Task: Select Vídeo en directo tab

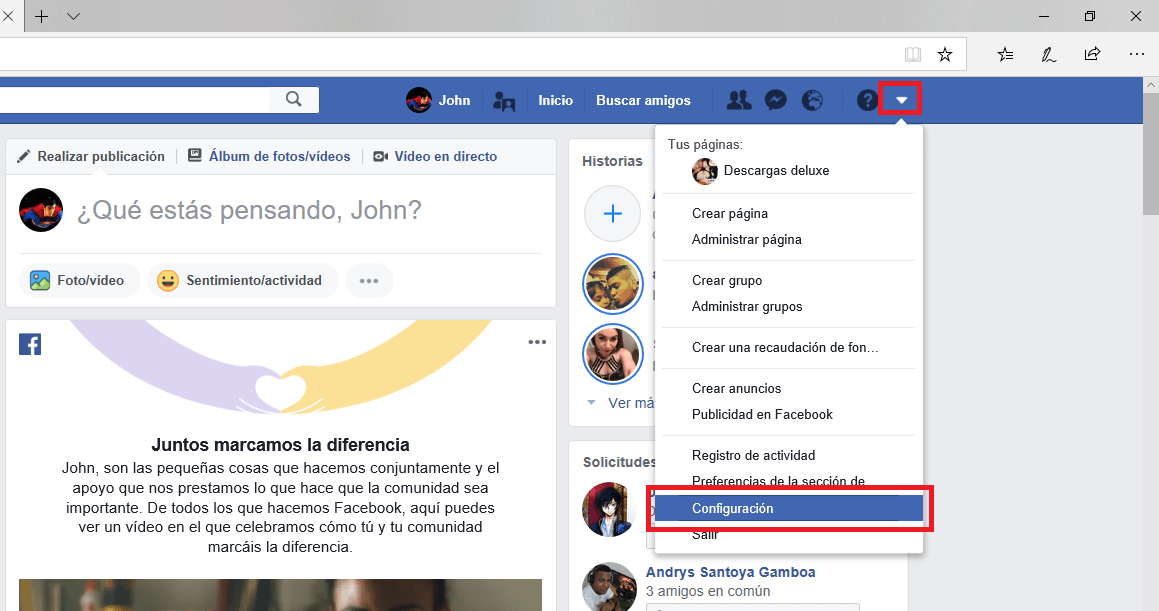Action: (435, 156)
